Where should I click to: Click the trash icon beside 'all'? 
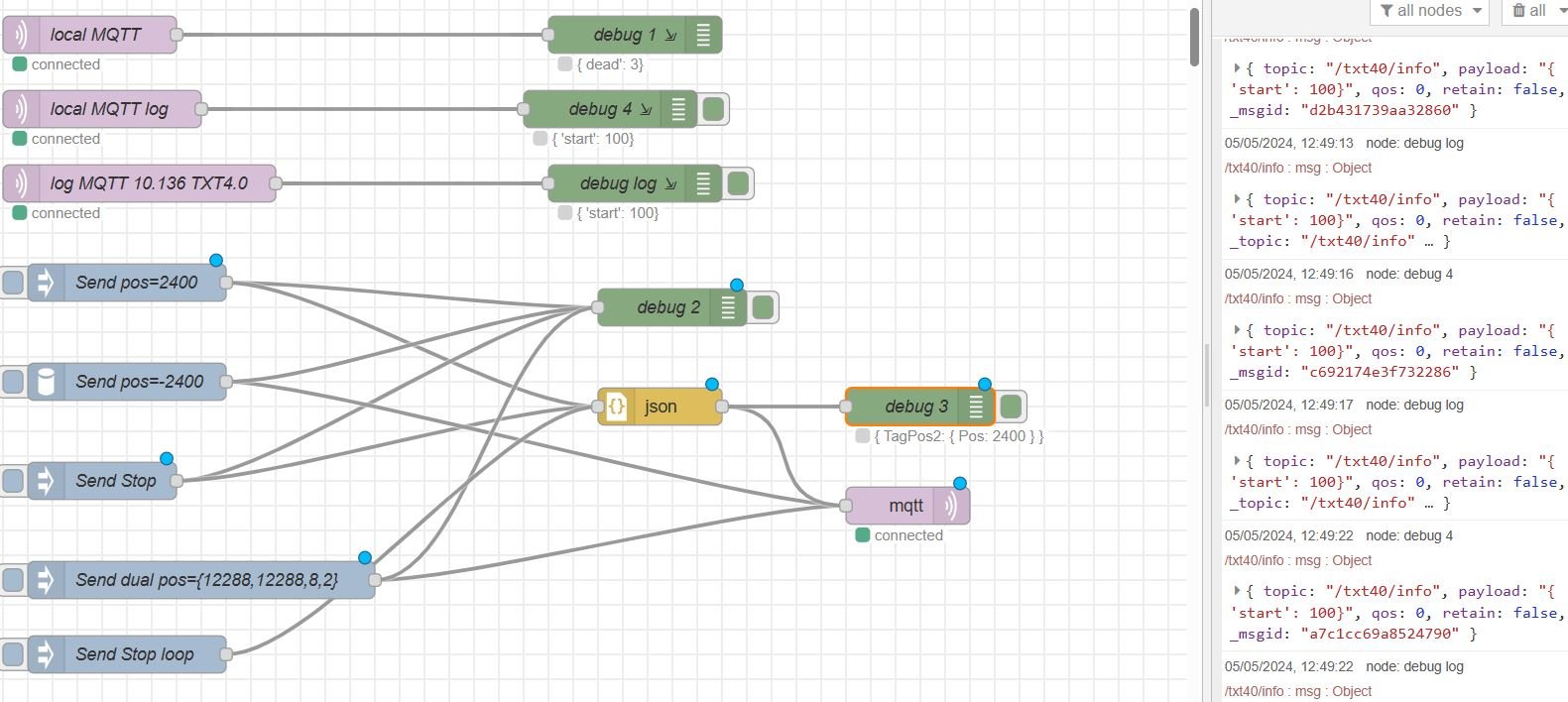click(1518, 11)
